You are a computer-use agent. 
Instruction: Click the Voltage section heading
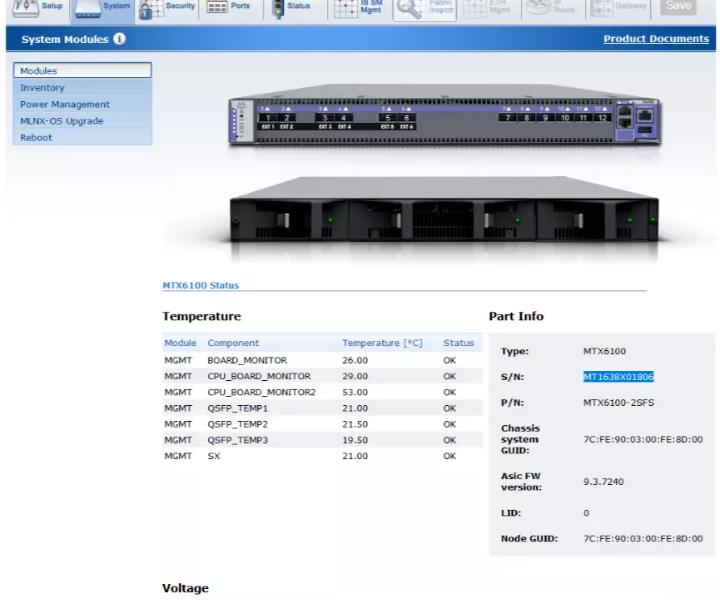coord(186,588)
